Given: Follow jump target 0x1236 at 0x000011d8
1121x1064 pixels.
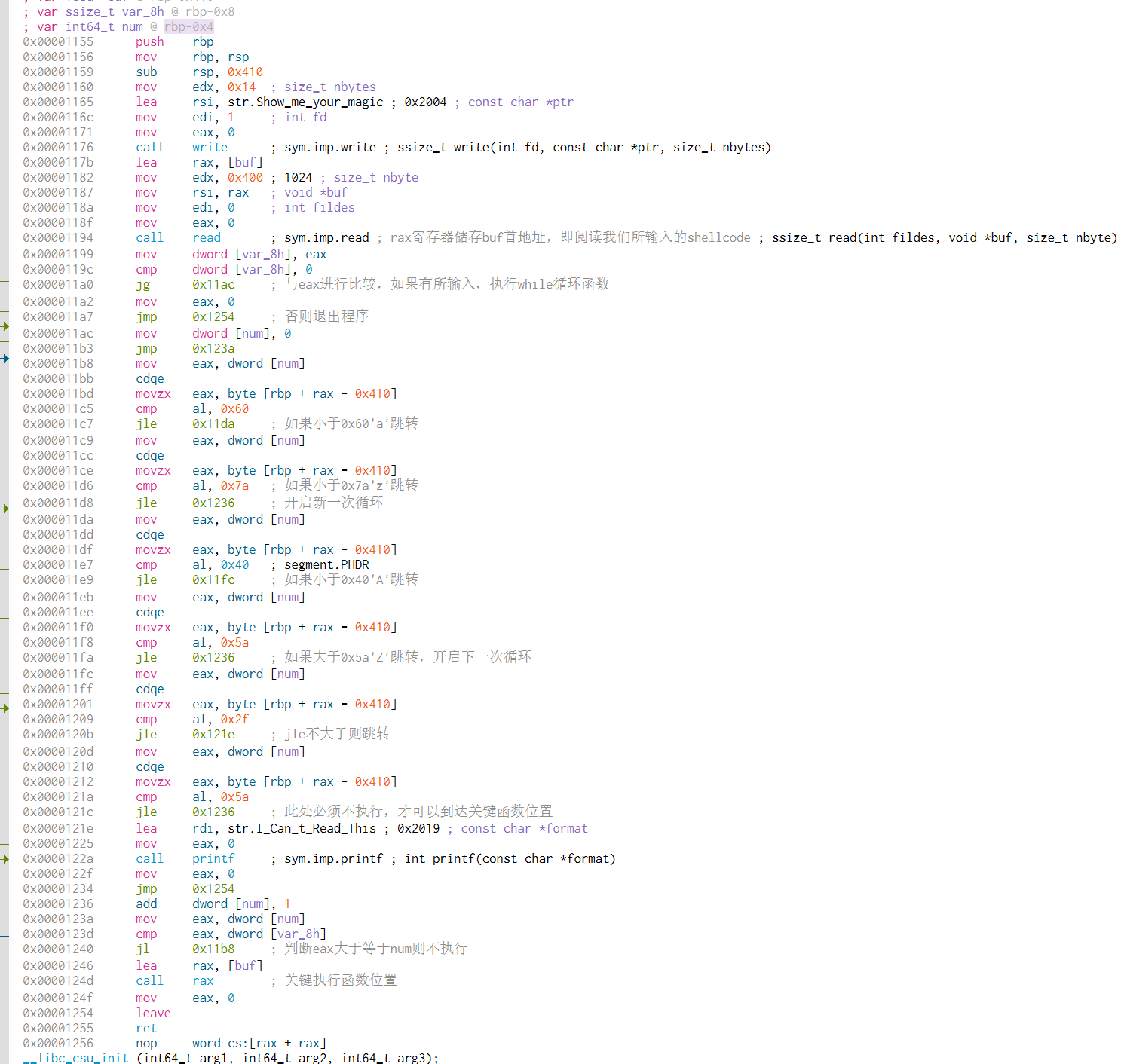Looking at the screenshot, I should 213,503.
